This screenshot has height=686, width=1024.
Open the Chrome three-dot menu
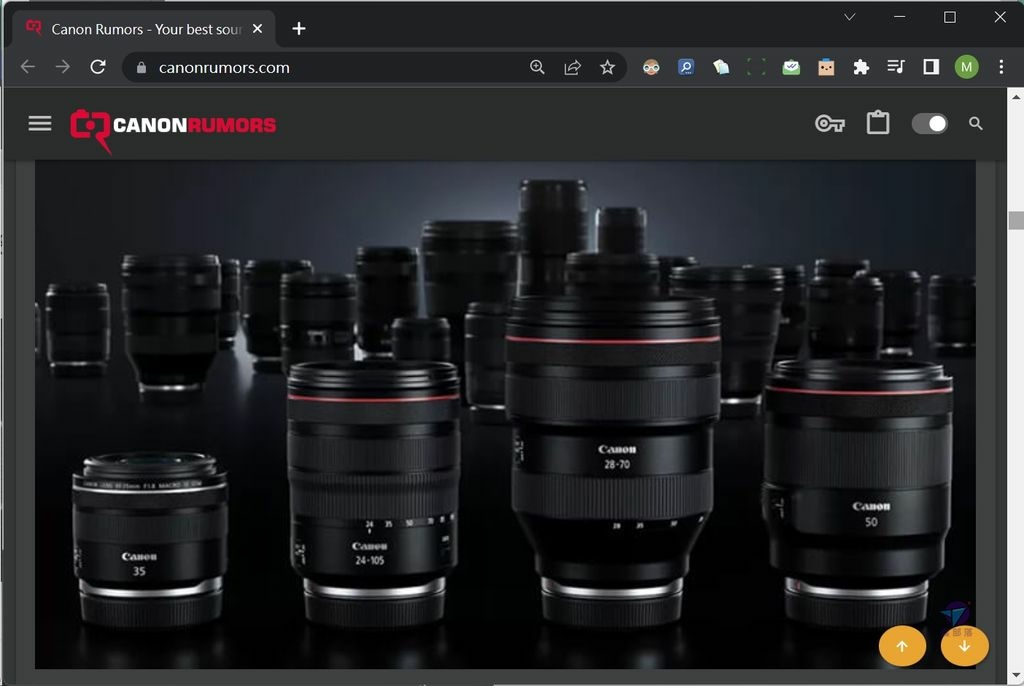(1001, 67)
